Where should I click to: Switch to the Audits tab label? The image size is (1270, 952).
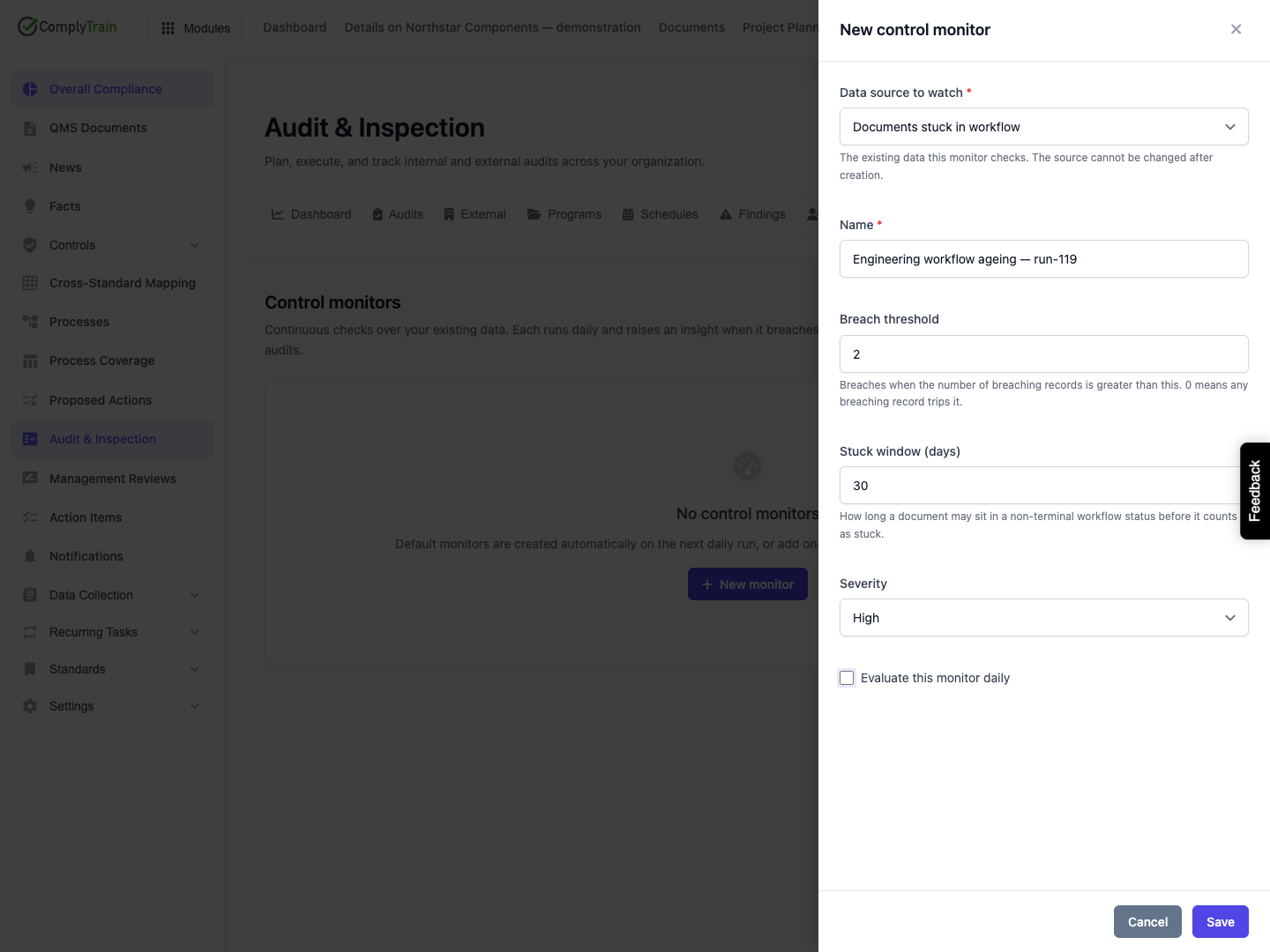pyautogui.click(x=406, y=214)
